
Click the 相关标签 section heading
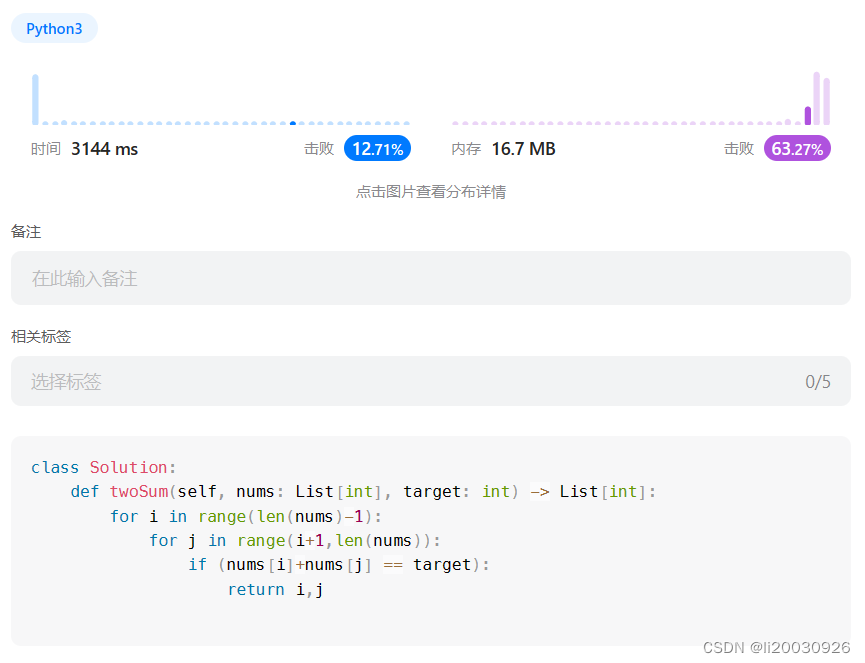(40, 337)
